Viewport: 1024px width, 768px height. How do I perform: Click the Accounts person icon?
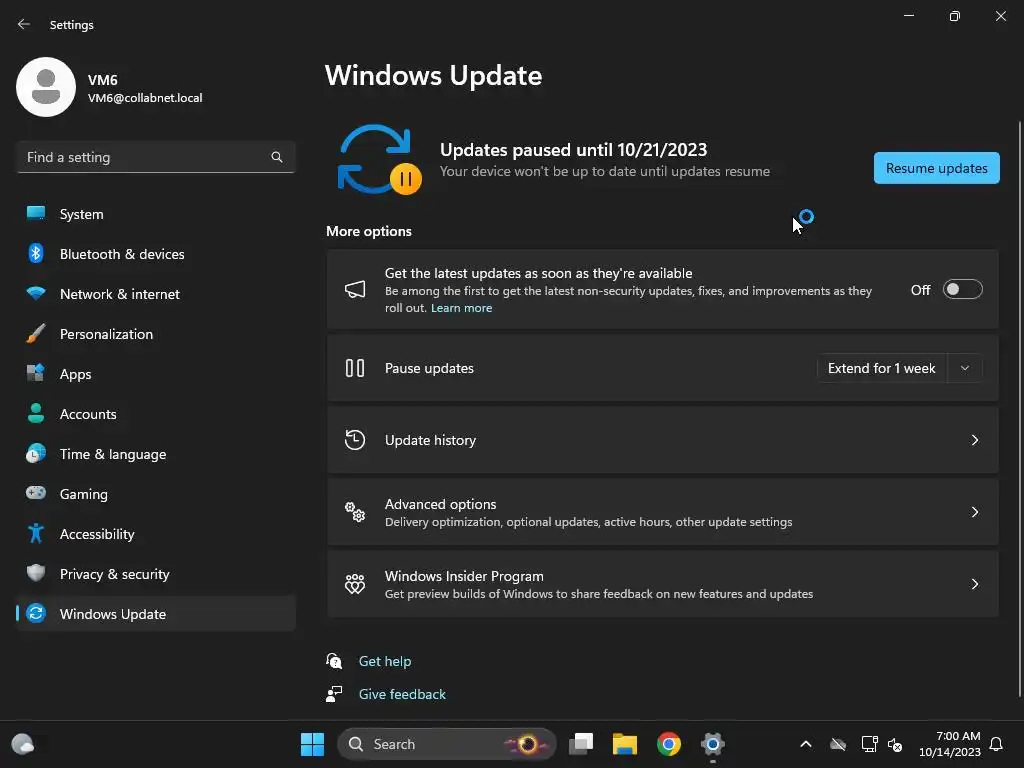coord(36,413)
